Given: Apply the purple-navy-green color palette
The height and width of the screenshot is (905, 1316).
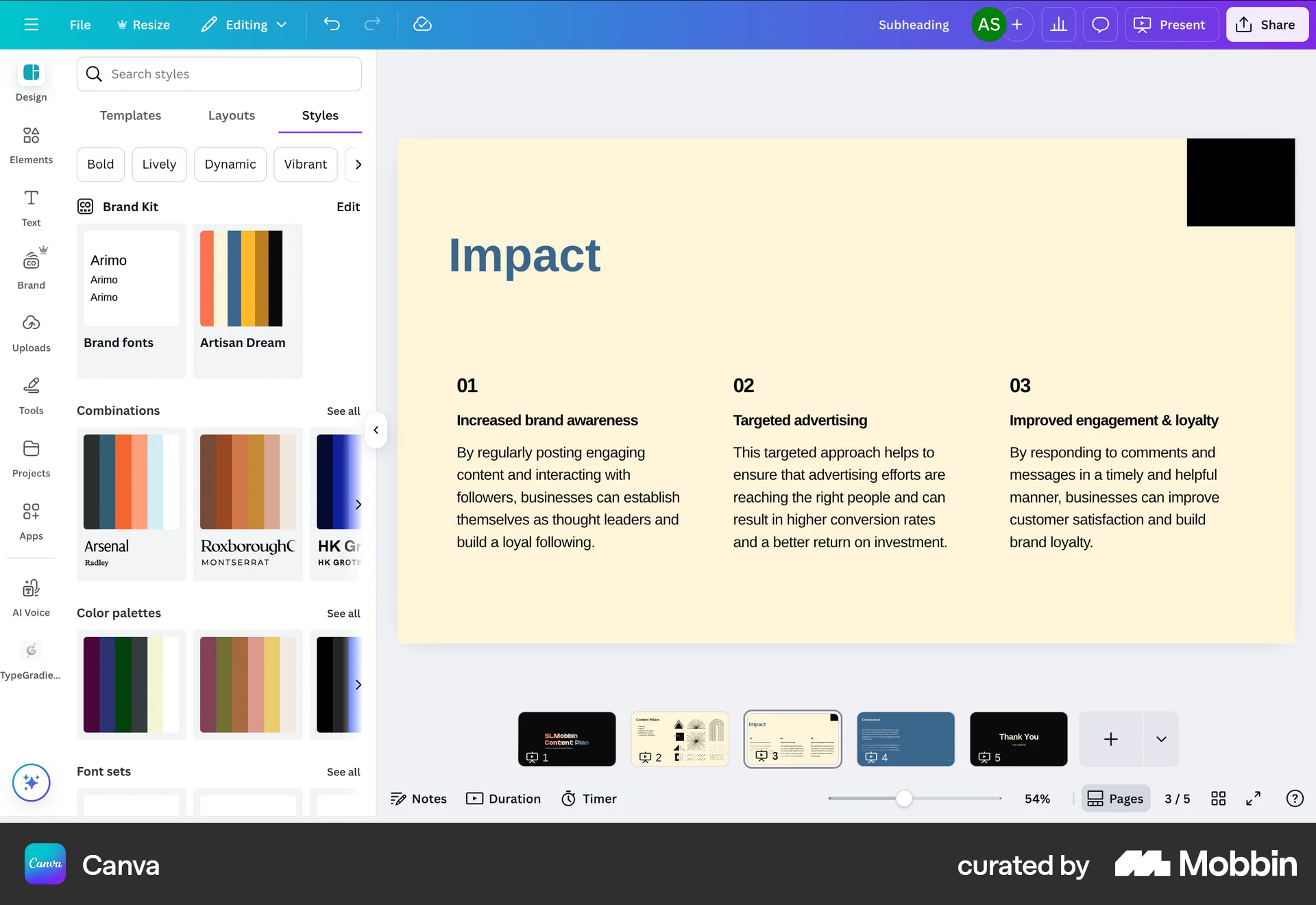Looking at the screenshot, I should click(x=132, y=684).
